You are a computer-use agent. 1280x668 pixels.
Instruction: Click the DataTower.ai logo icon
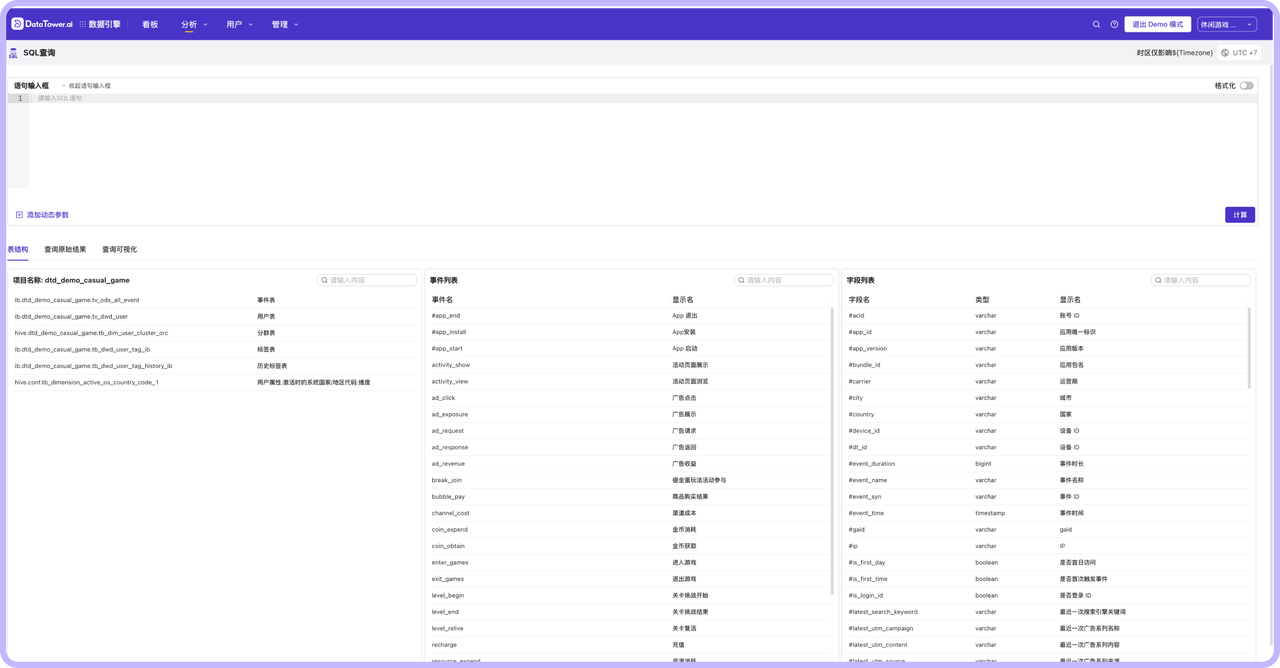[17, 24]
